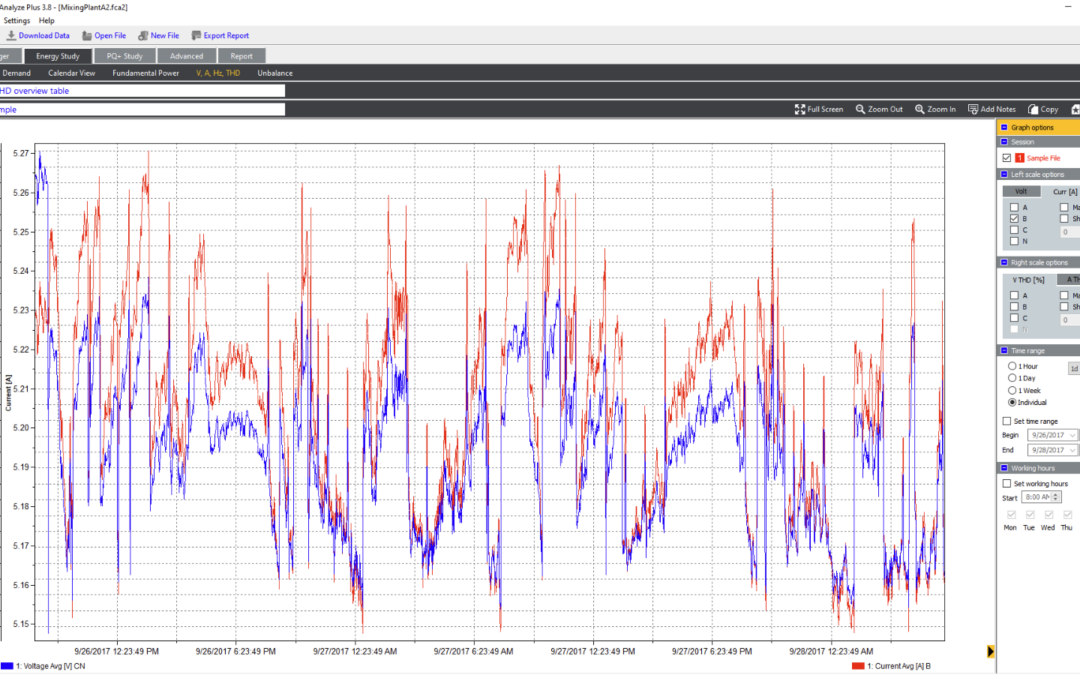Open the Unbalance sub-tab

(276, 73)
